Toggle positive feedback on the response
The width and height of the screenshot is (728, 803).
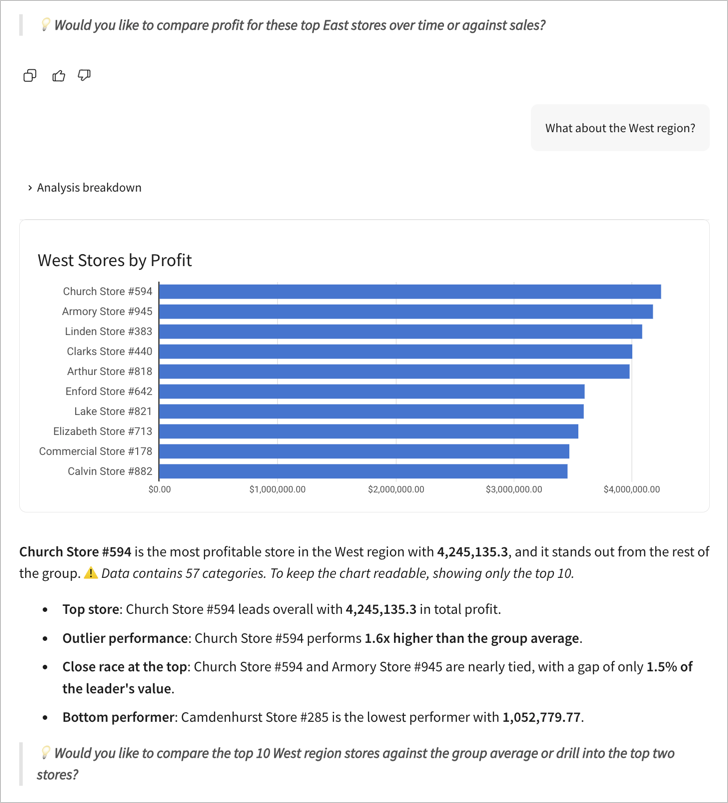pos(58,75)
